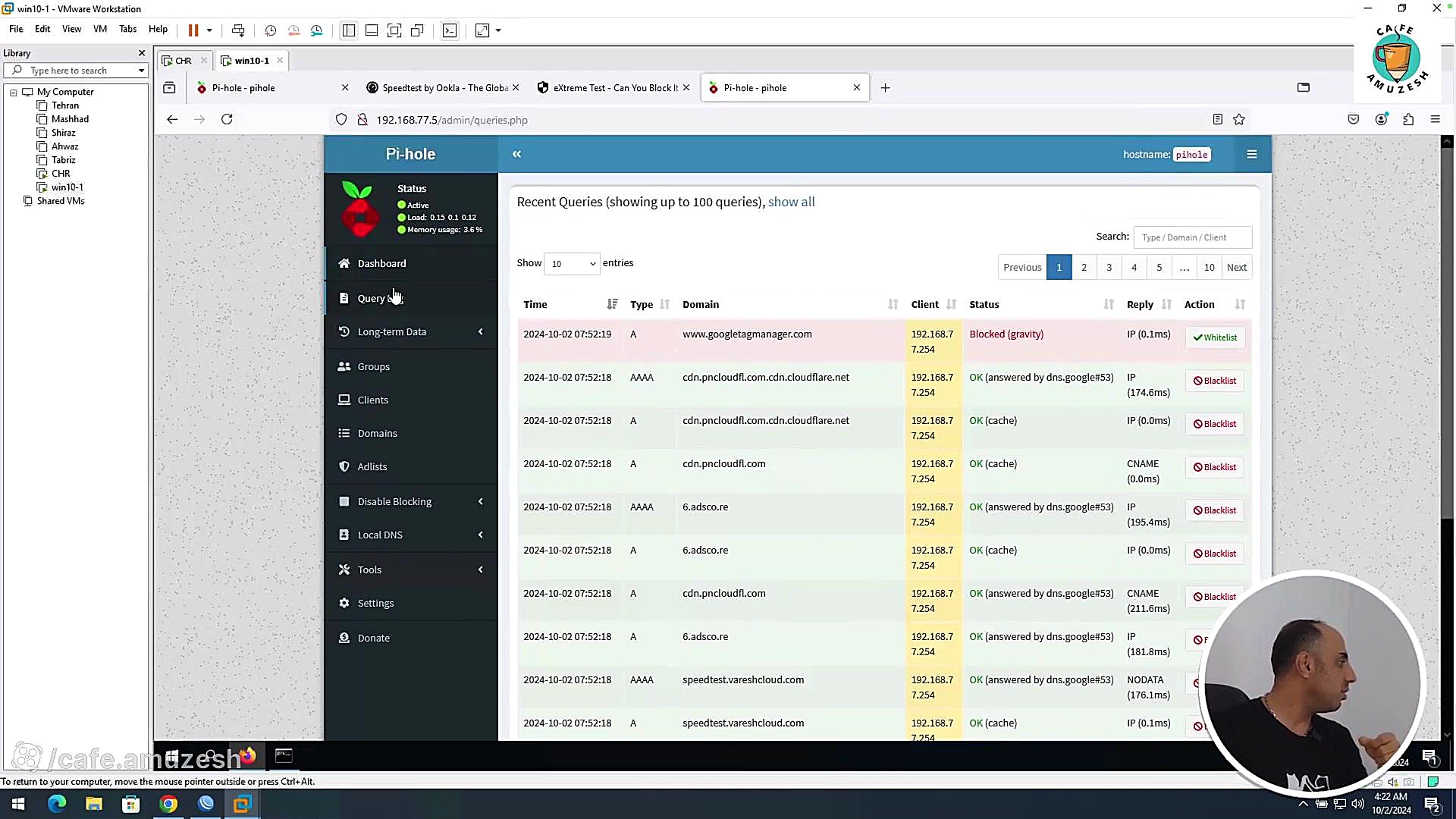1456x819 pixels.
Task: Expand Disable Blocking submenu
Action: pos(410,501)
